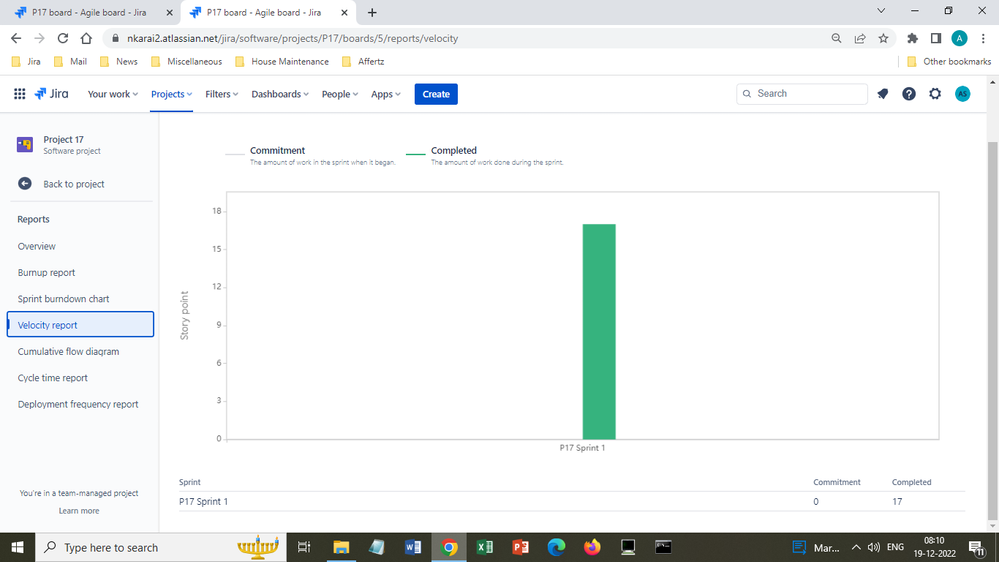
Task: Select the Velocity report item
Action: [x=80, y=324]
